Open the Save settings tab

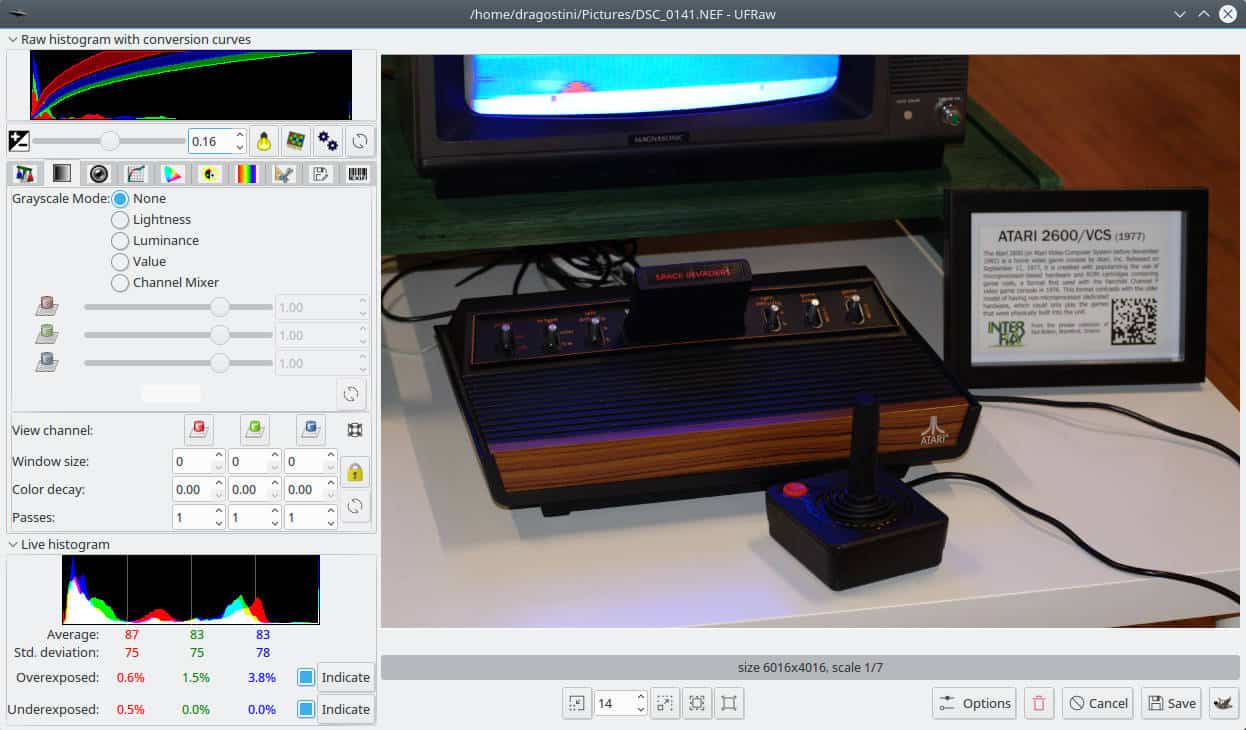point(321,174)
